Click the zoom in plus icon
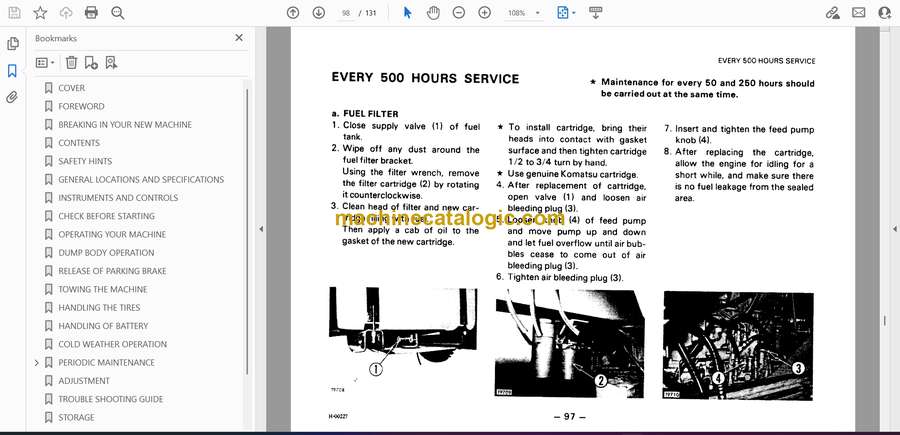Viewport: 900px width, 435px height. click(484, 13)
